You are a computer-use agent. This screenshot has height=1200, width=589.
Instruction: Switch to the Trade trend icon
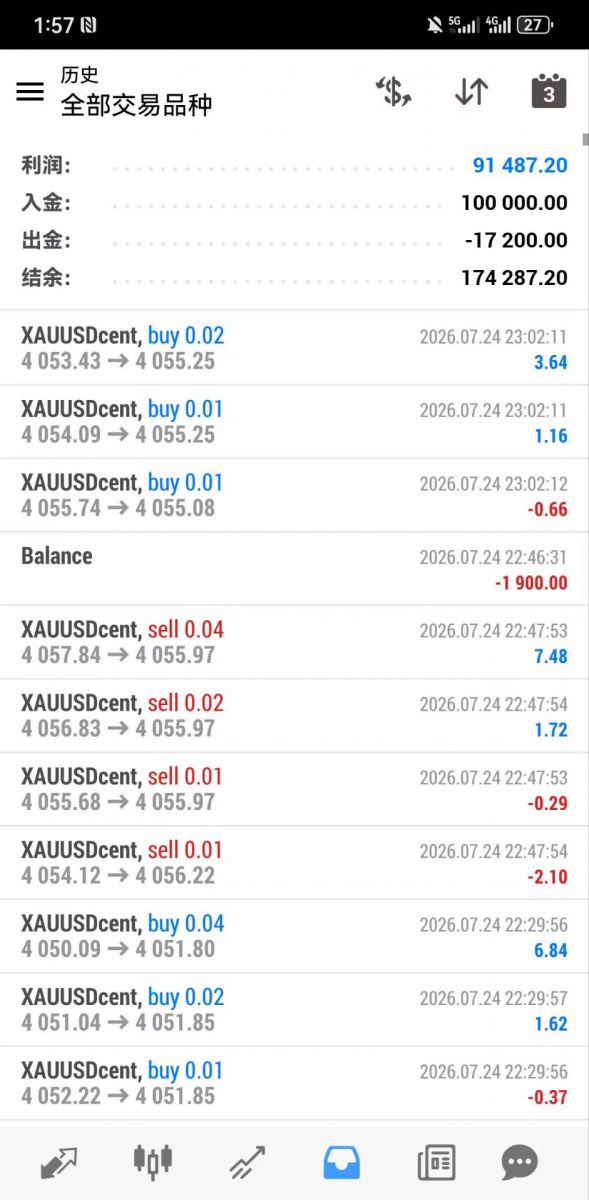point(247,1162)
